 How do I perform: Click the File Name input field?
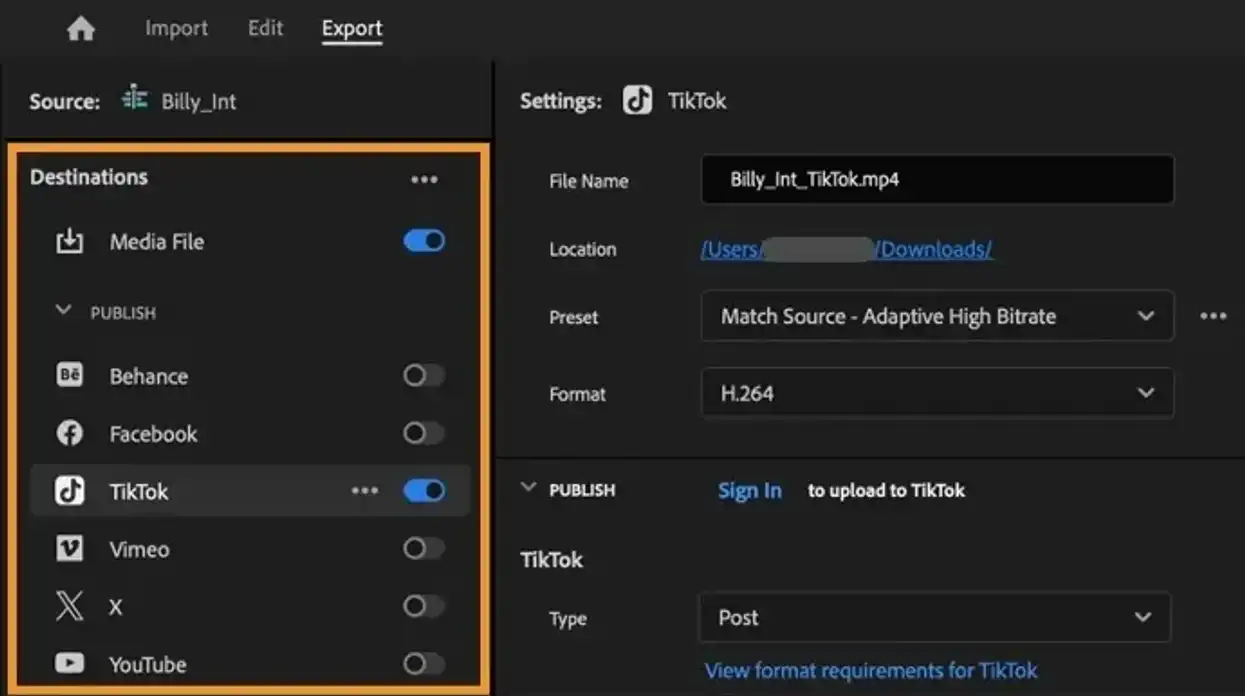pyautogui.click(x=937, y=179)
